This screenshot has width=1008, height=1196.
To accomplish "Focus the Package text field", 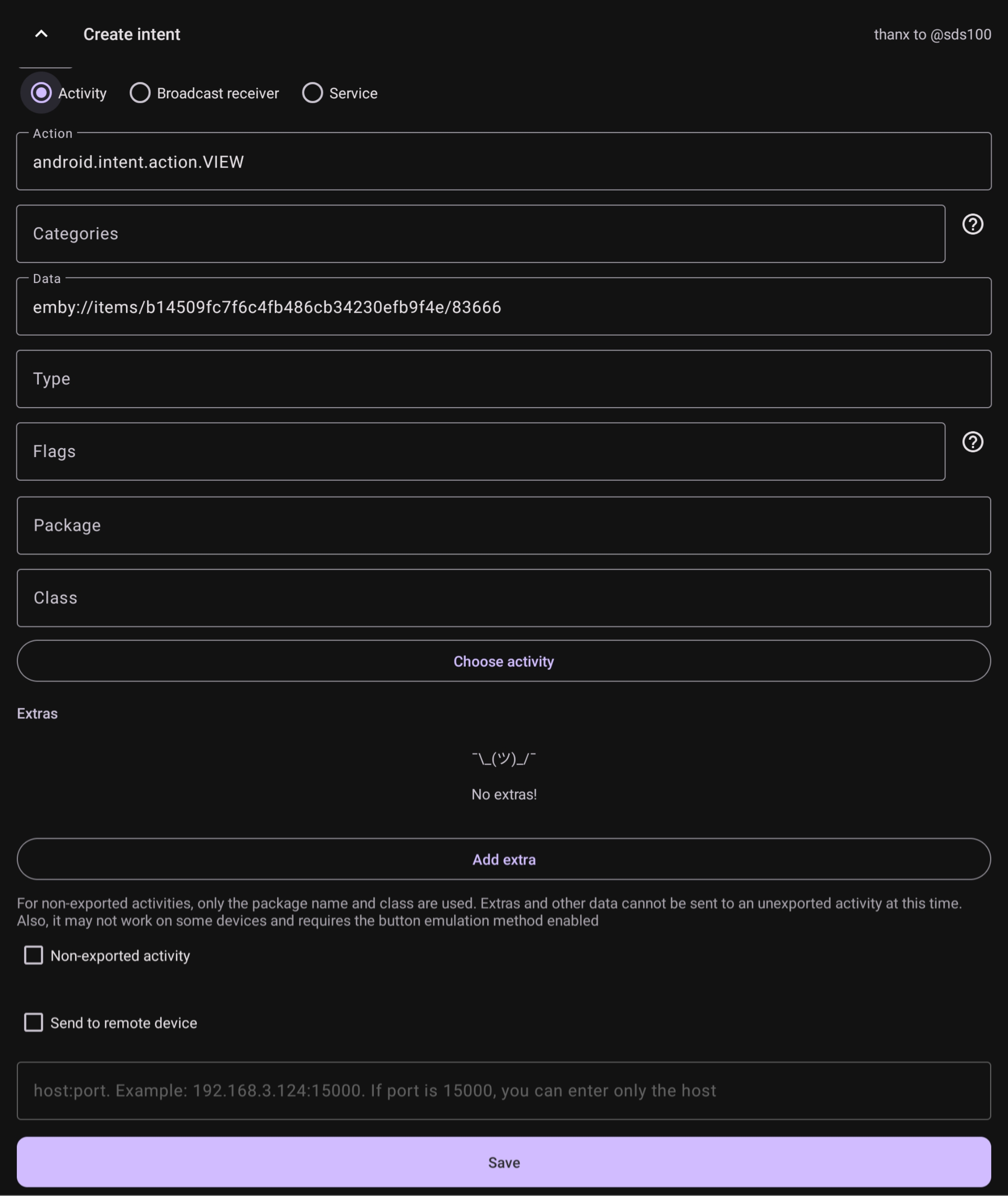I will (x=504, y=525).
